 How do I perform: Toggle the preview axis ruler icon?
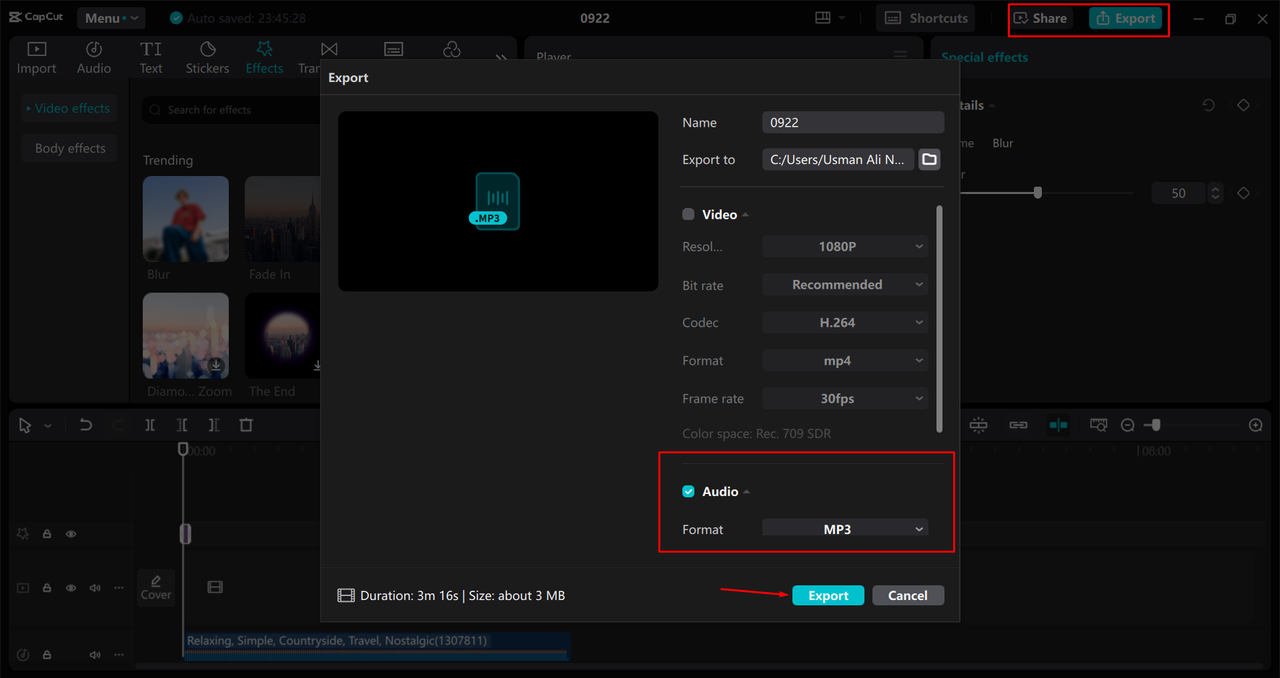tap(1098, 425)
